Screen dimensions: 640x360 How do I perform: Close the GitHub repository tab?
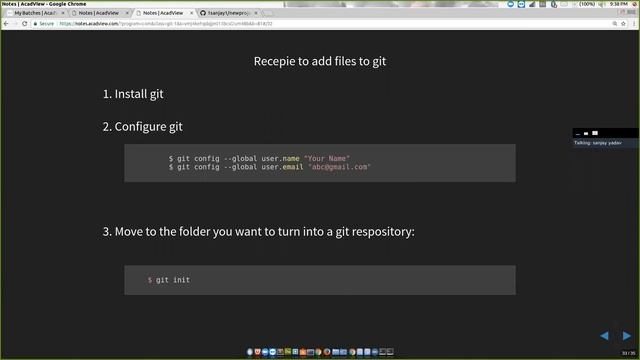[x=256, y=13]
